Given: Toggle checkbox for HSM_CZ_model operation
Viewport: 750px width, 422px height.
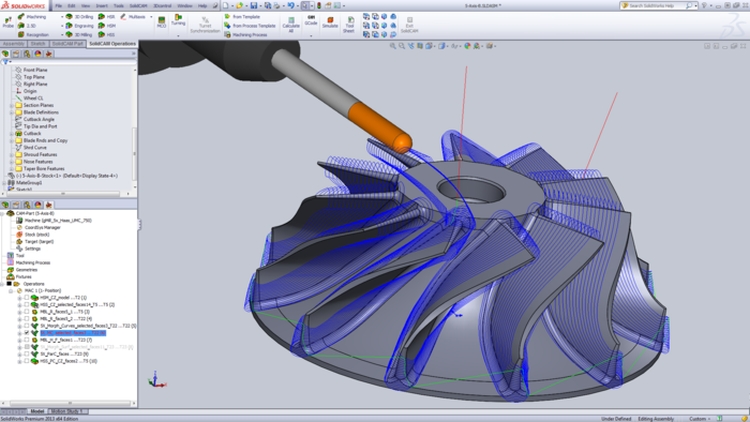Looking at the screenshot, I should tap(27, 298).
